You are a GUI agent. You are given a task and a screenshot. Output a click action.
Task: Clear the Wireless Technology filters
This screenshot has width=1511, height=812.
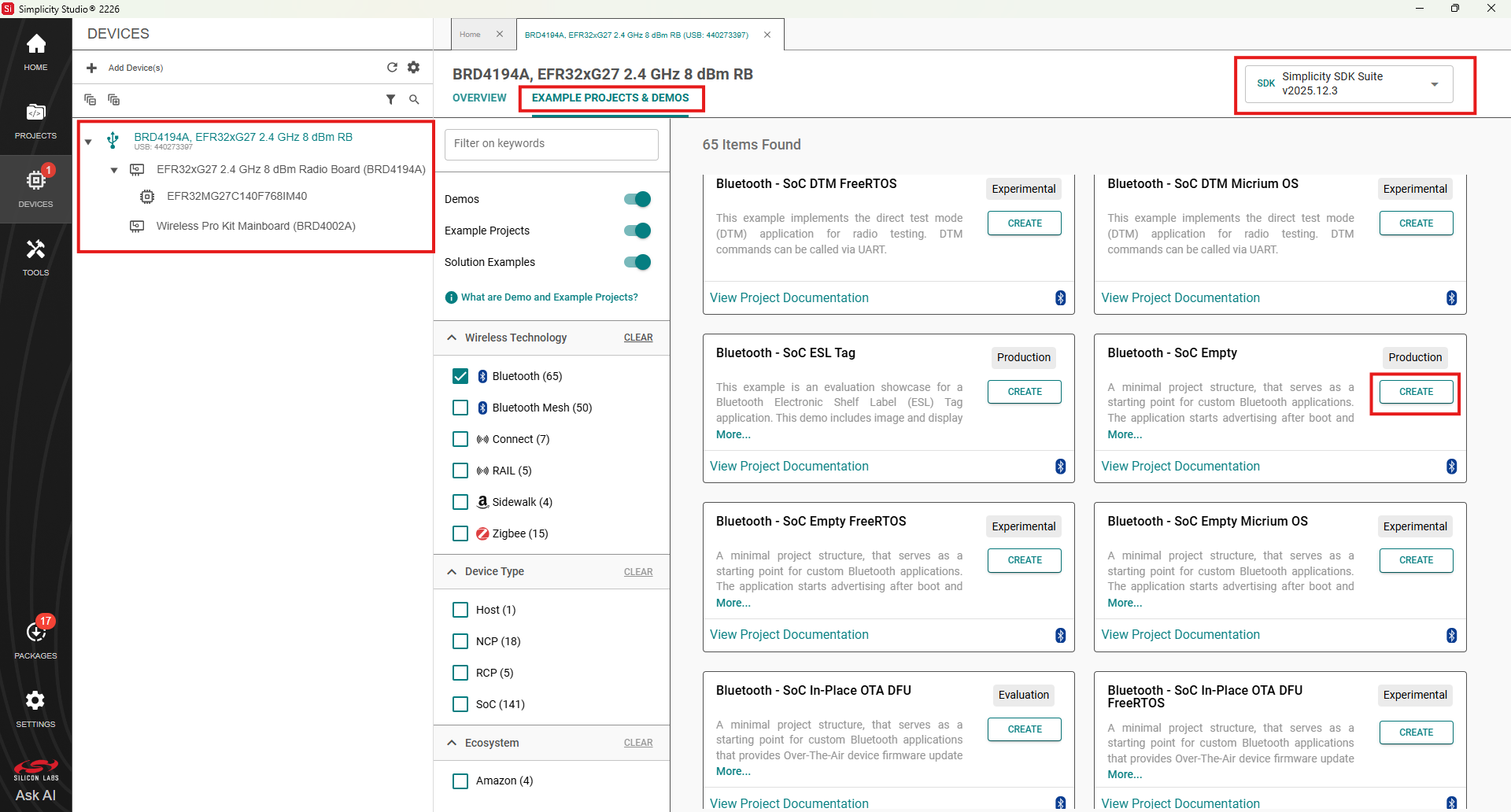[638, 338]
